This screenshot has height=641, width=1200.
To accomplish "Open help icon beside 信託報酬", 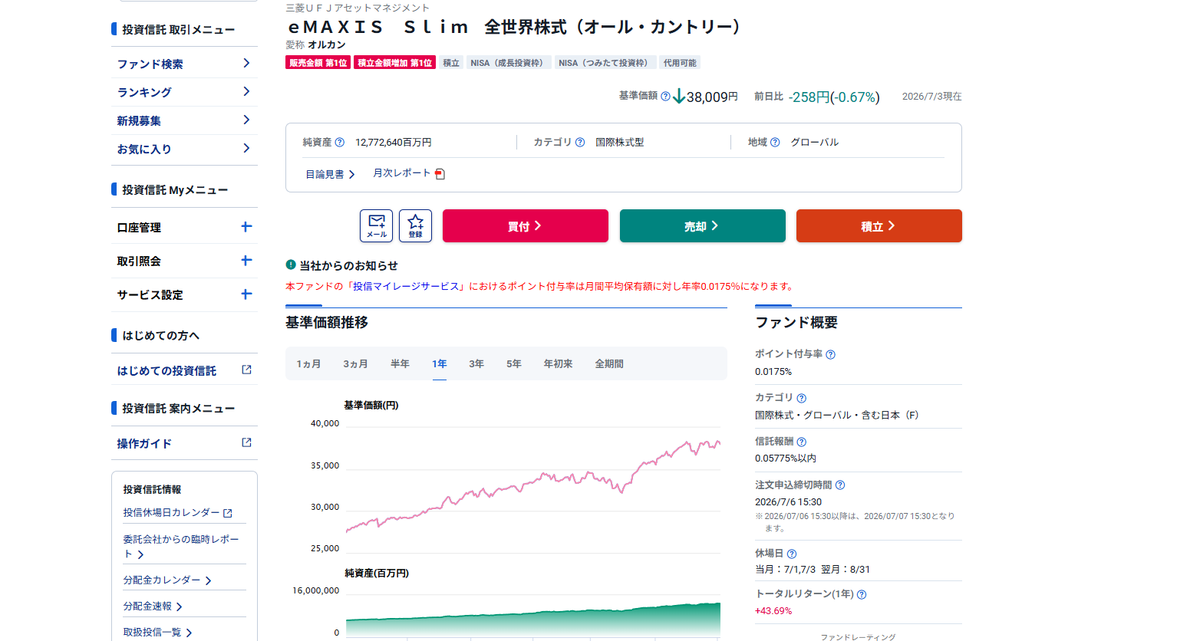I will [801, 441].
